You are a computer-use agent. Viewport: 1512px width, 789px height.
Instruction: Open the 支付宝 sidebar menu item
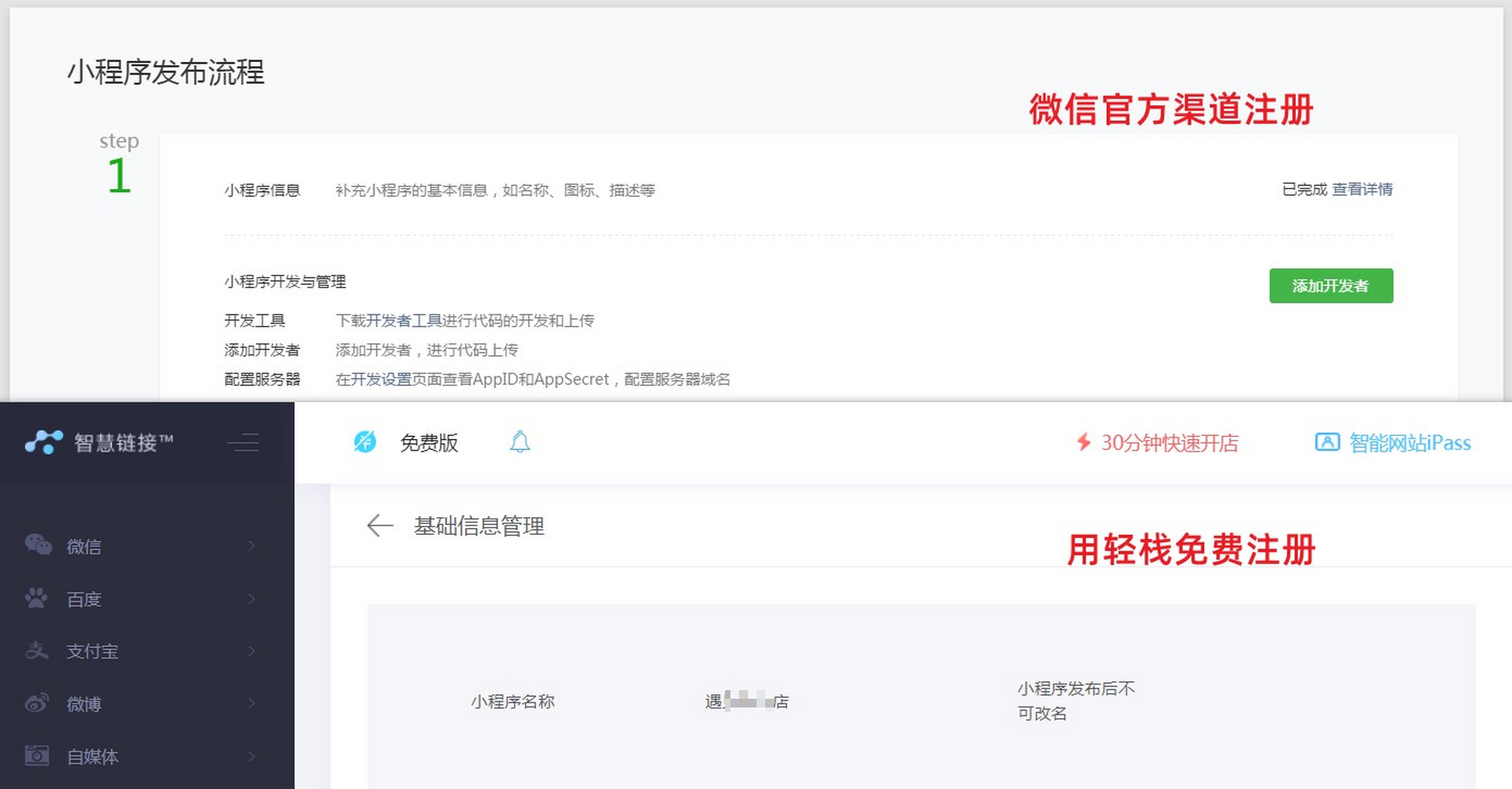(x=147, y=651)
